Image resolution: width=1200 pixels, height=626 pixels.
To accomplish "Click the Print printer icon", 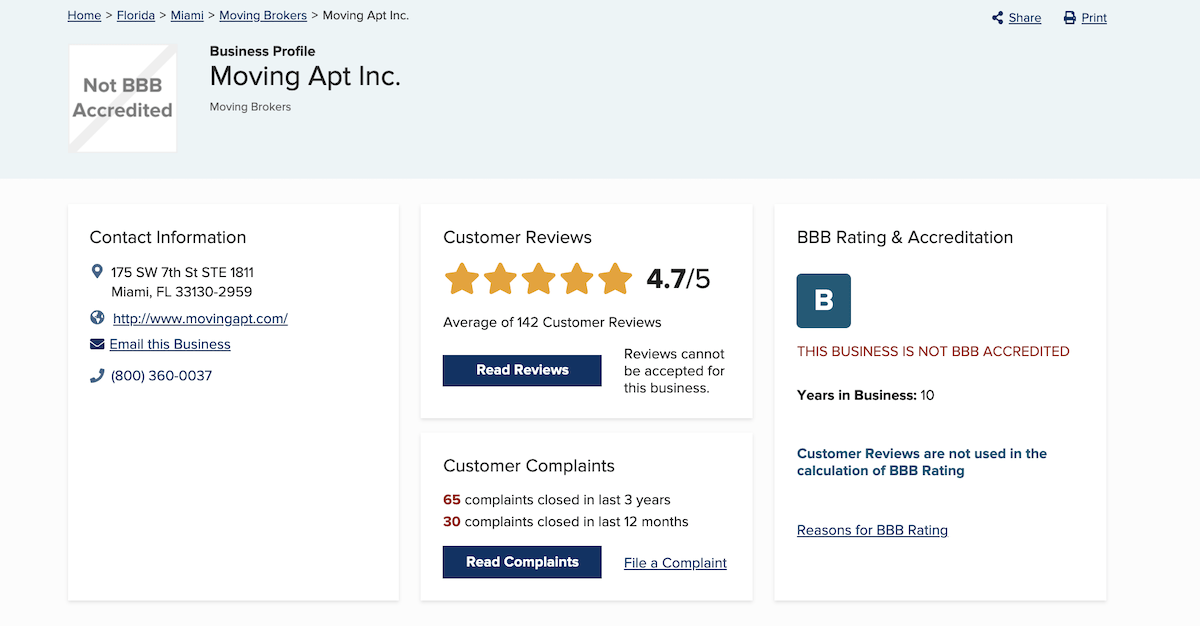I will tap(1069, 18).
